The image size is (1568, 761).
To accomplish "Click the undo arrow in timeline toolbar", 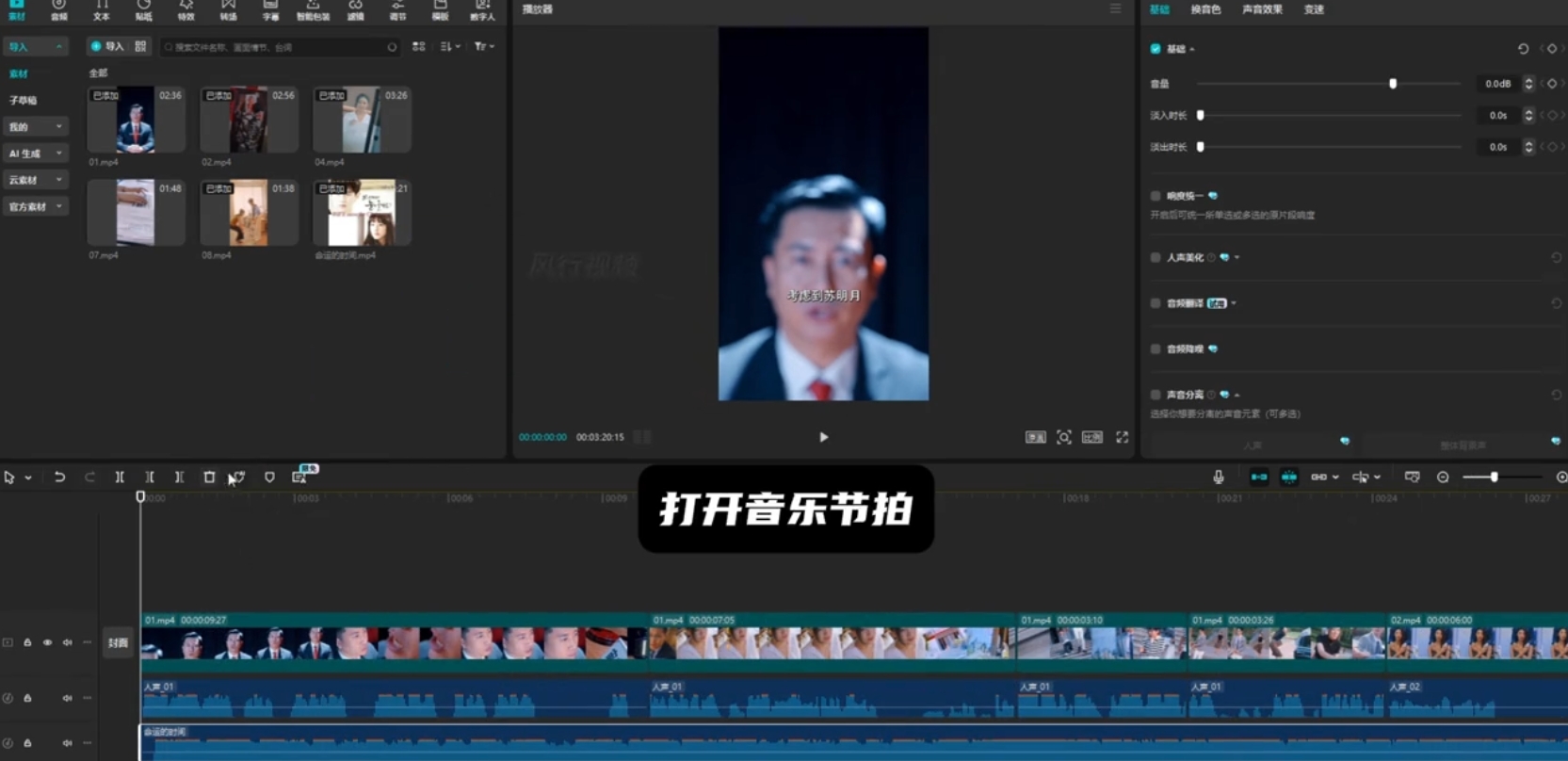I will click(59, 478).
